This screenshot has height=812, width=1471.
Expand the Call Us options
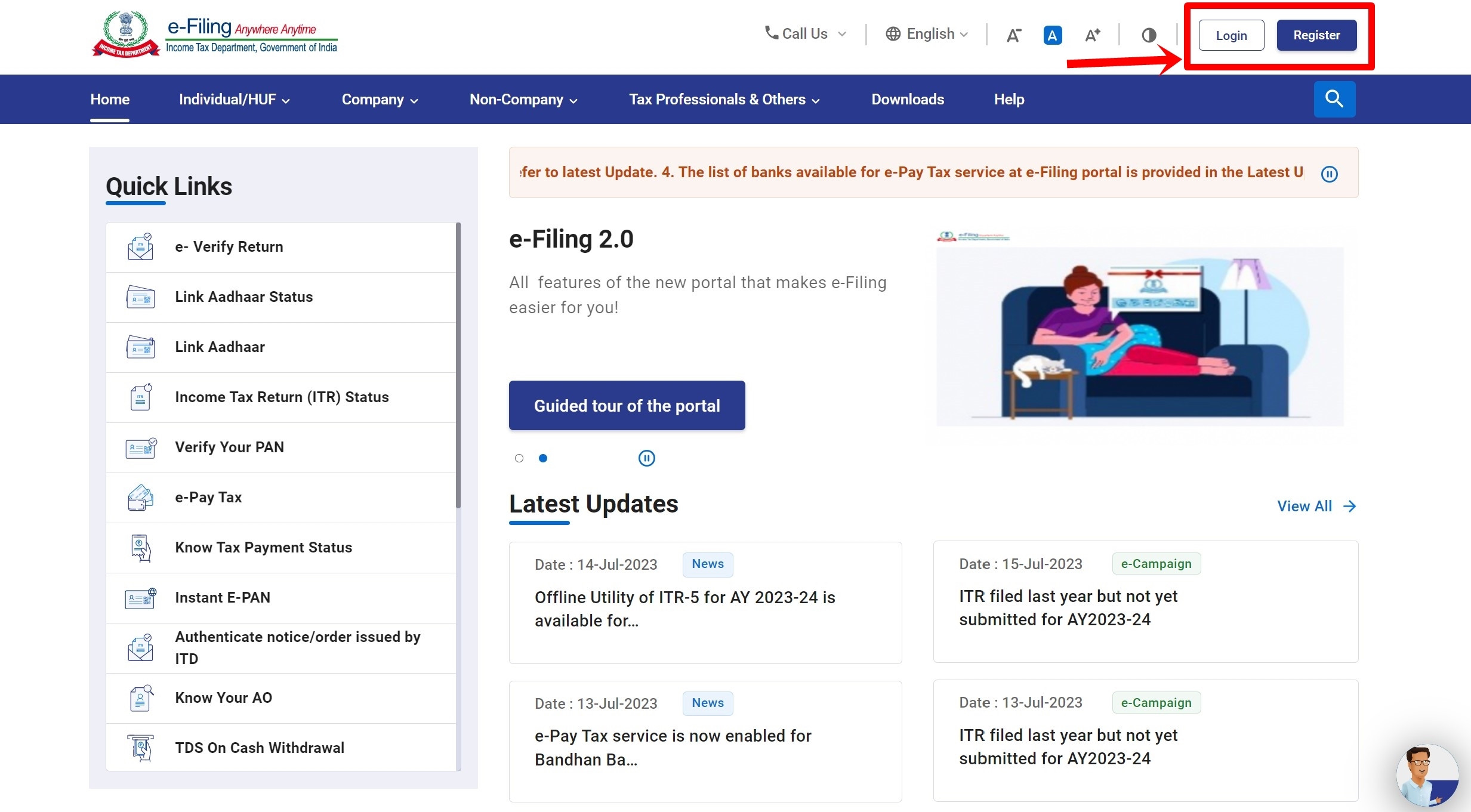(x=804, y=33)
